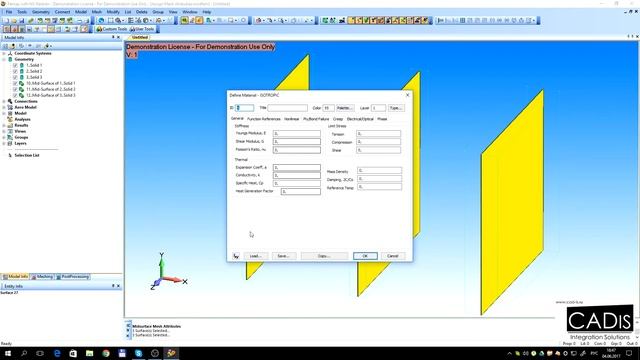This screenshot has height=360, width=640.
Task: Click the 10..Mid-Surface of 1..Solid 1 icon
Action: (22, 83)
